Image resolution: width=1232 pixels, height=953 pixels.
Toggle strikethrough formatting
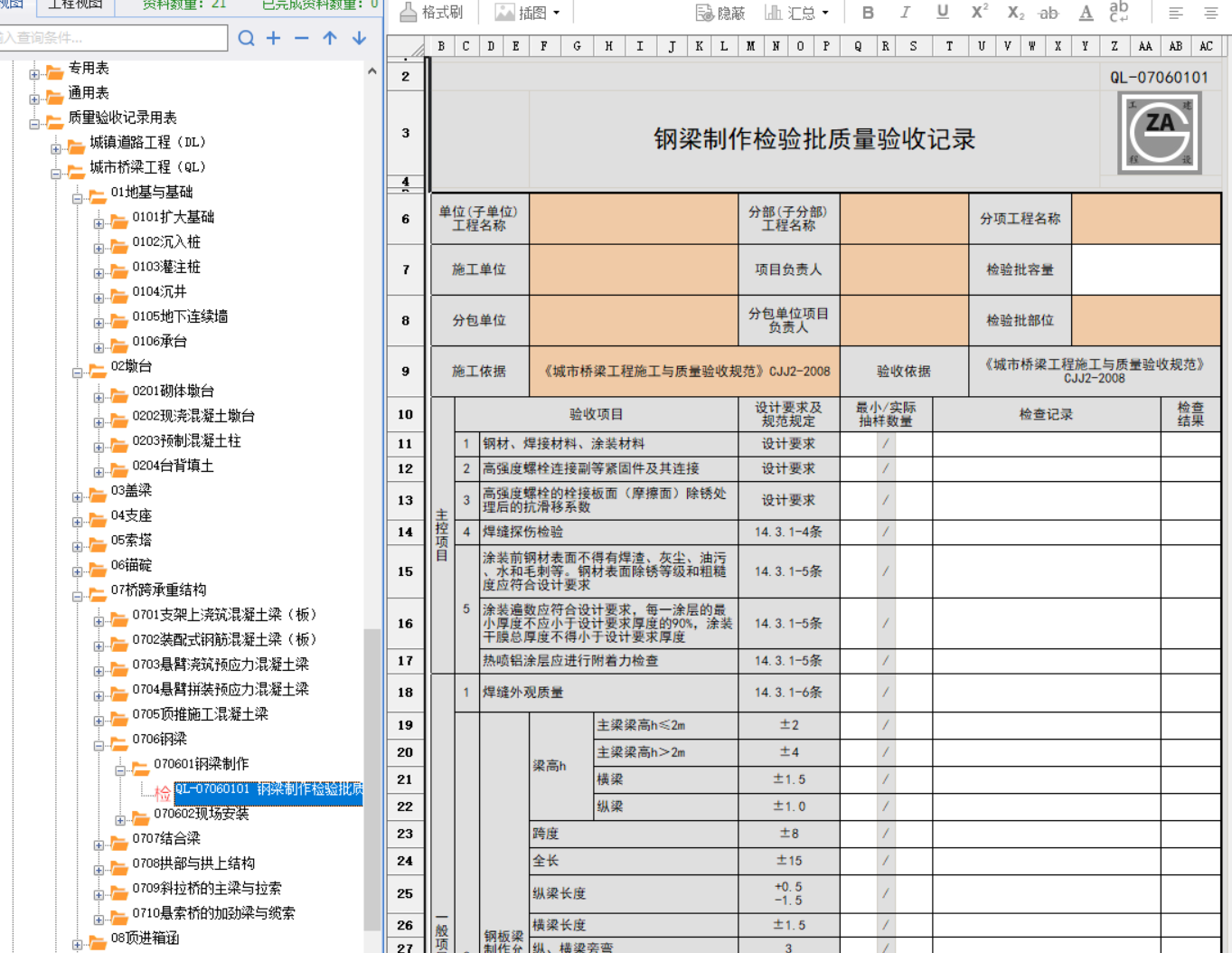(1049, 13)
